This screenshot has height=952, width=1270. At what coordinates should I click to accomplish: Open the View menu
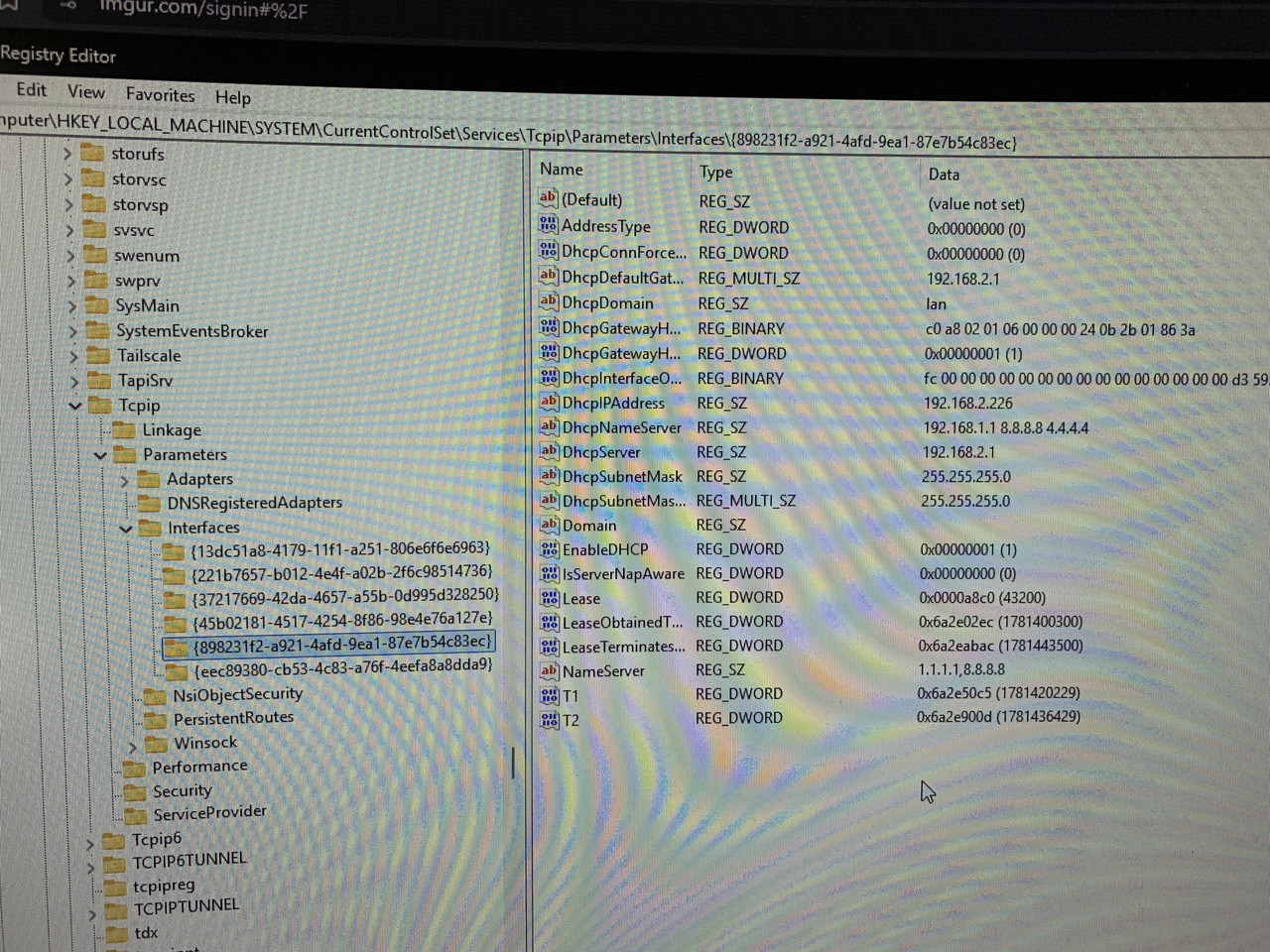click(86, 92)
